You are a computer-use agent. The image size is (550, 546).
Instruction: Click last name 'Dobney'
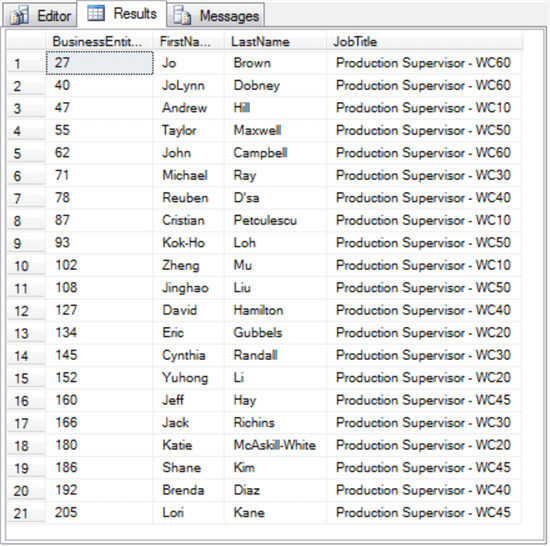[257, 86]
